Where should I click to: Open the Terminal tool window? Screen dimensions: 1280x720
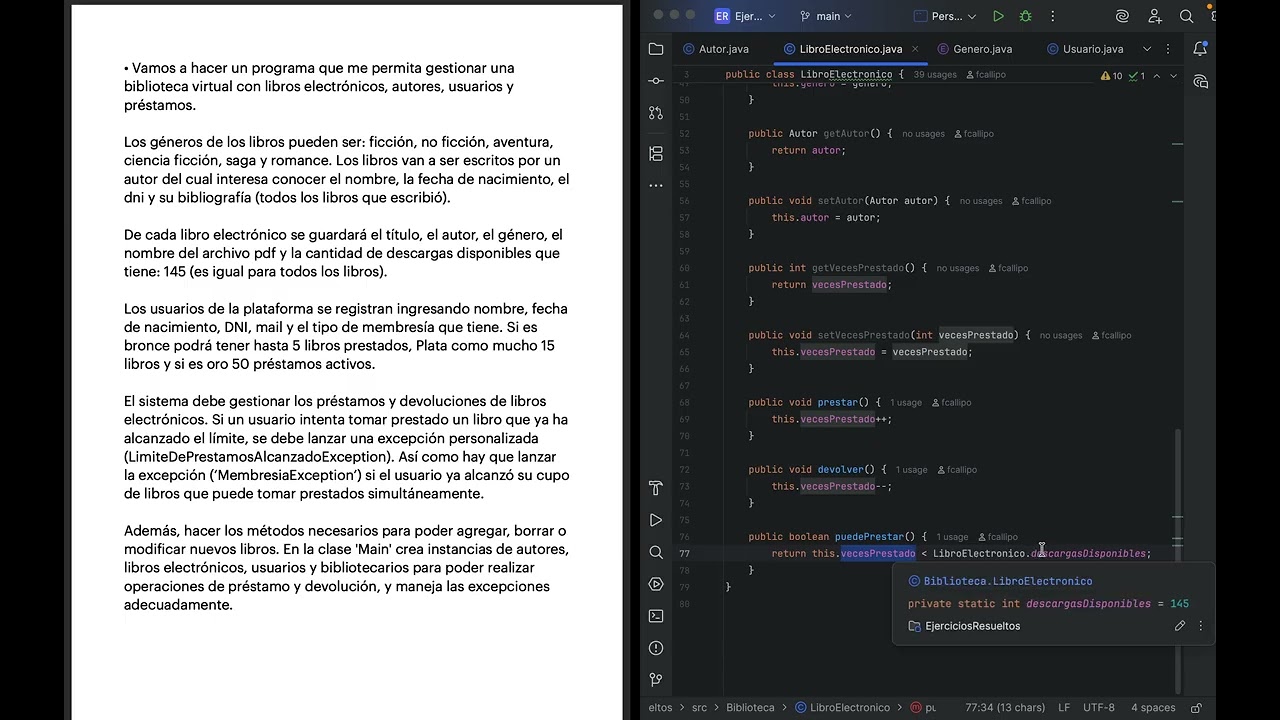[656, 616]
